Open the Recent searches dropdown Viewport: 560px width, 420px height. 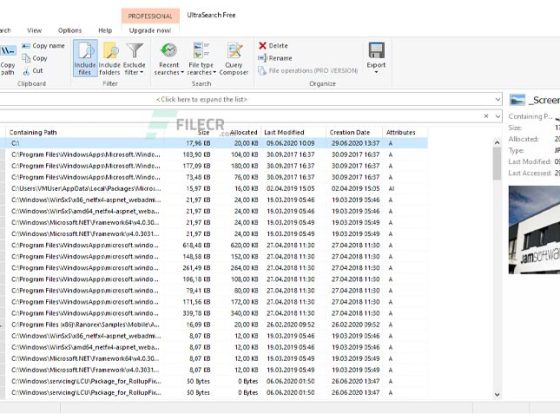click(169, 58)
